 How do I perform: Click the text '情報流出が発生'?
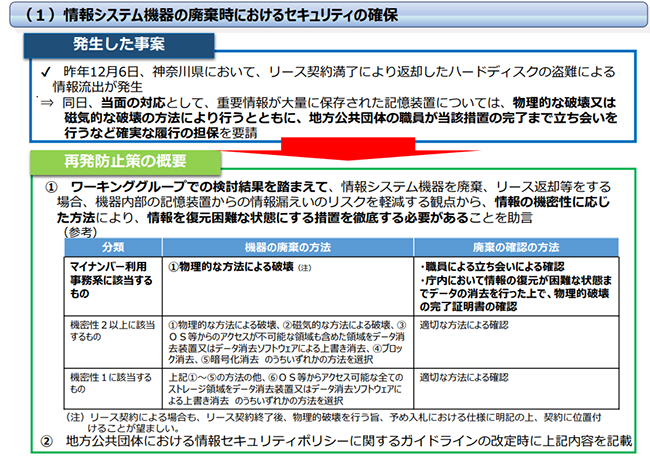coord(97,87)
